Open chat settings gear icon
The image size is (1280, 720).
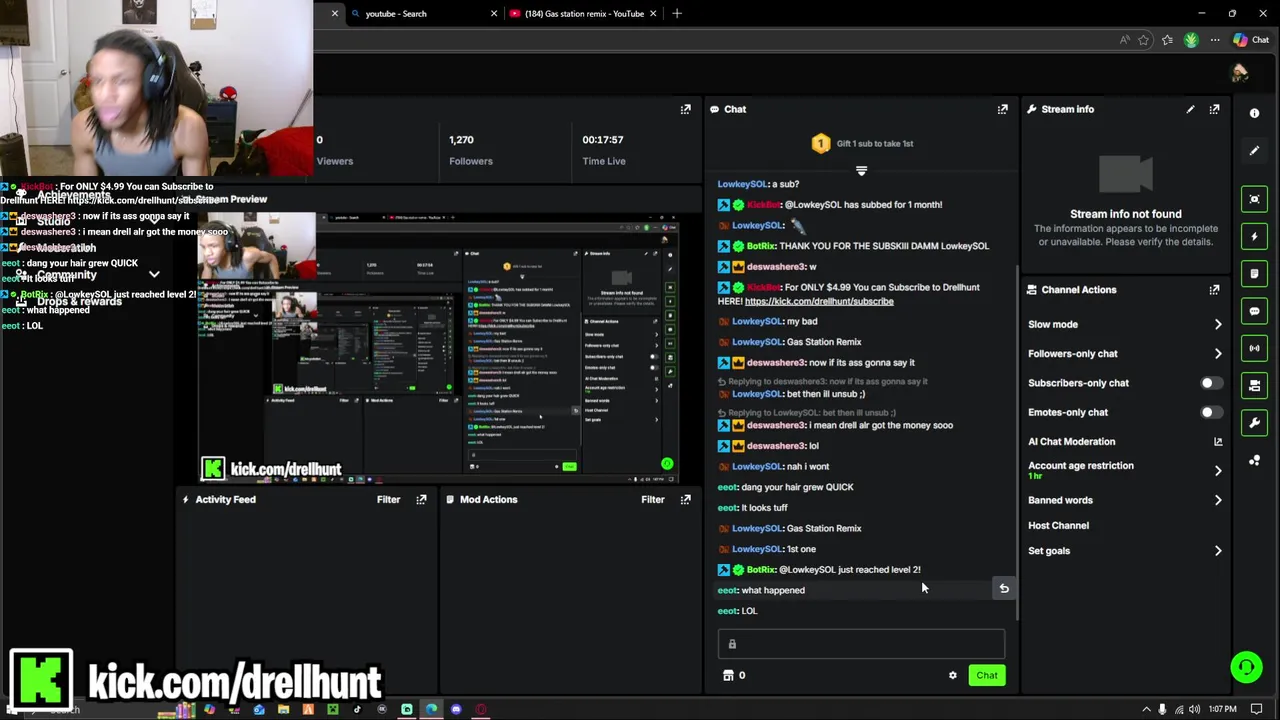pyautogui.click(x=952, y=675)
